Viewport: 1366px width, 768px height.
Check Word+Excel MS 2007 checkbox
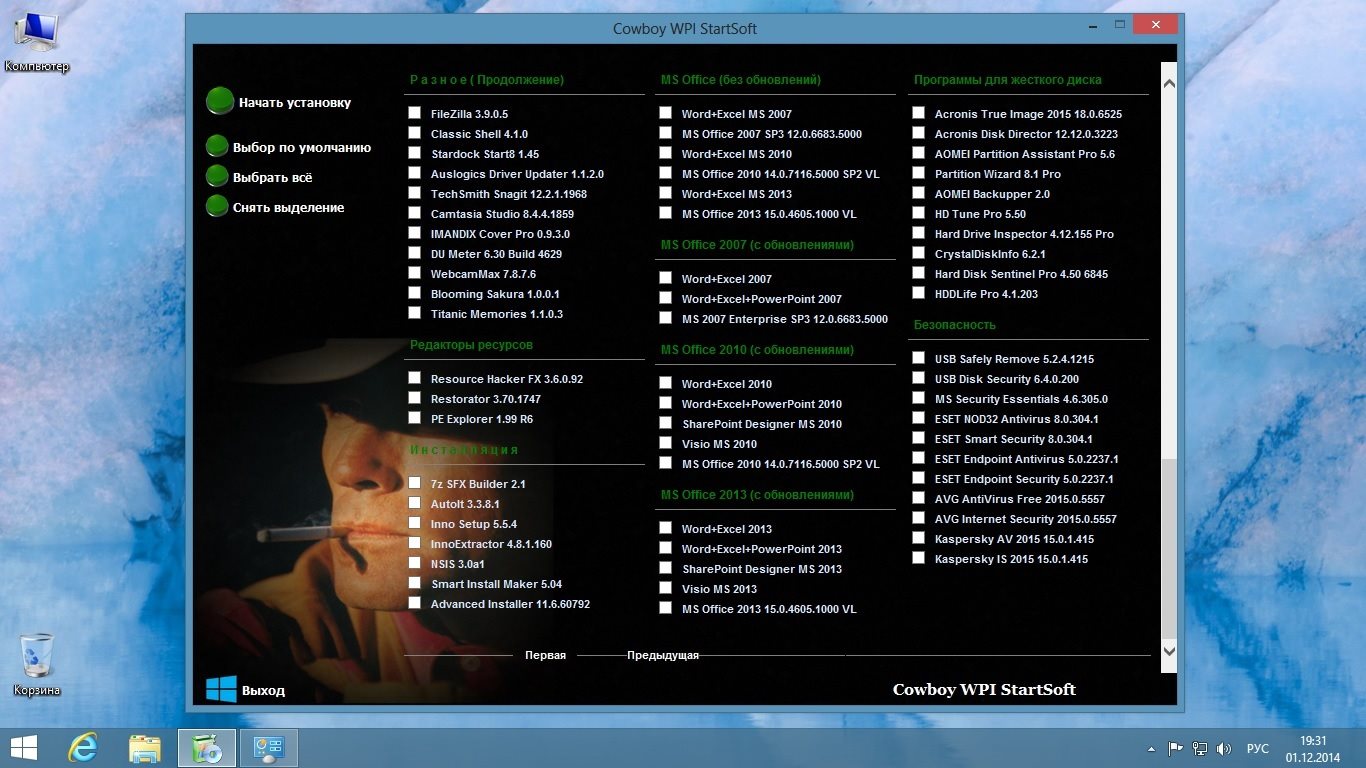coord(665,113)
